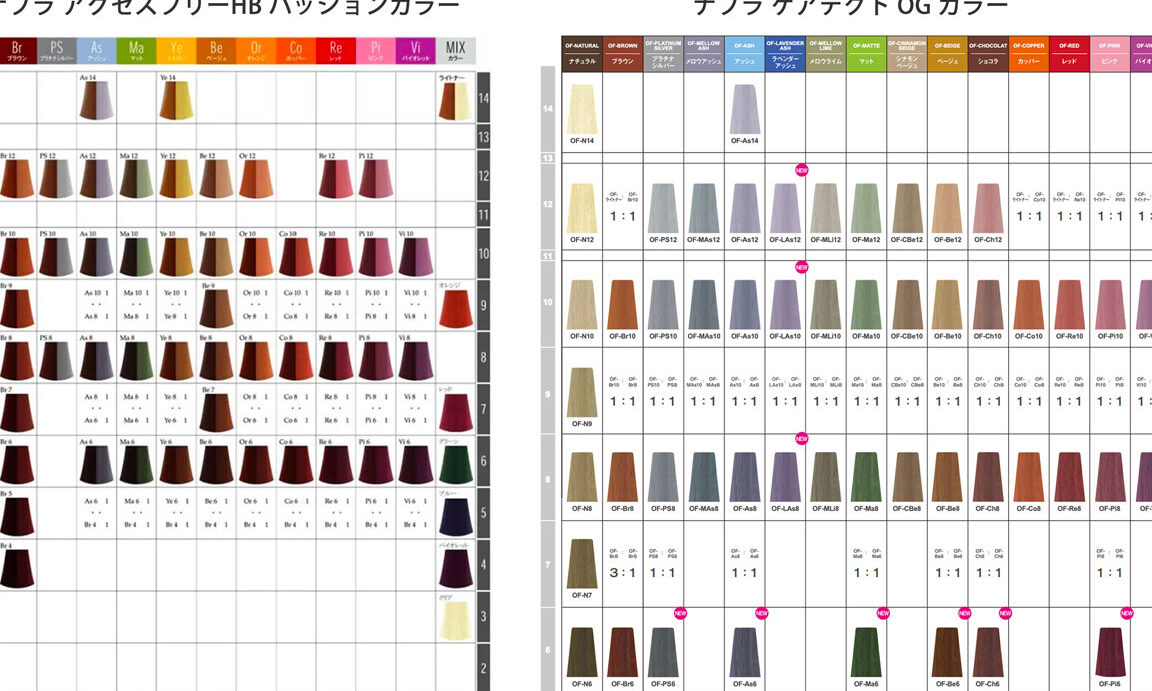Screen dimensions: 1152x691
Task: Select the OF-Pi8 pink swatch
Action: point(1109,477)
